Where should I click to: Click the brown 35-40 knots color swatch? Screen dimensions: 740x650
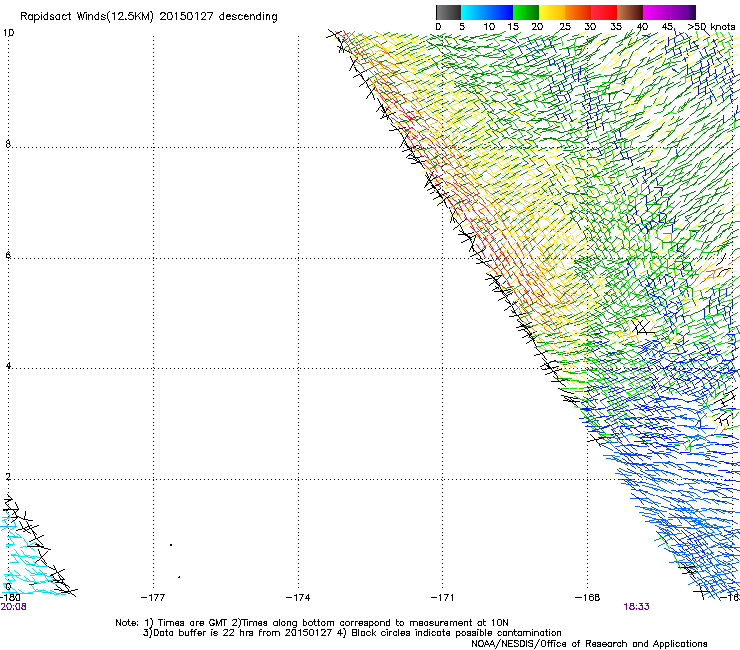click(630, 12)
